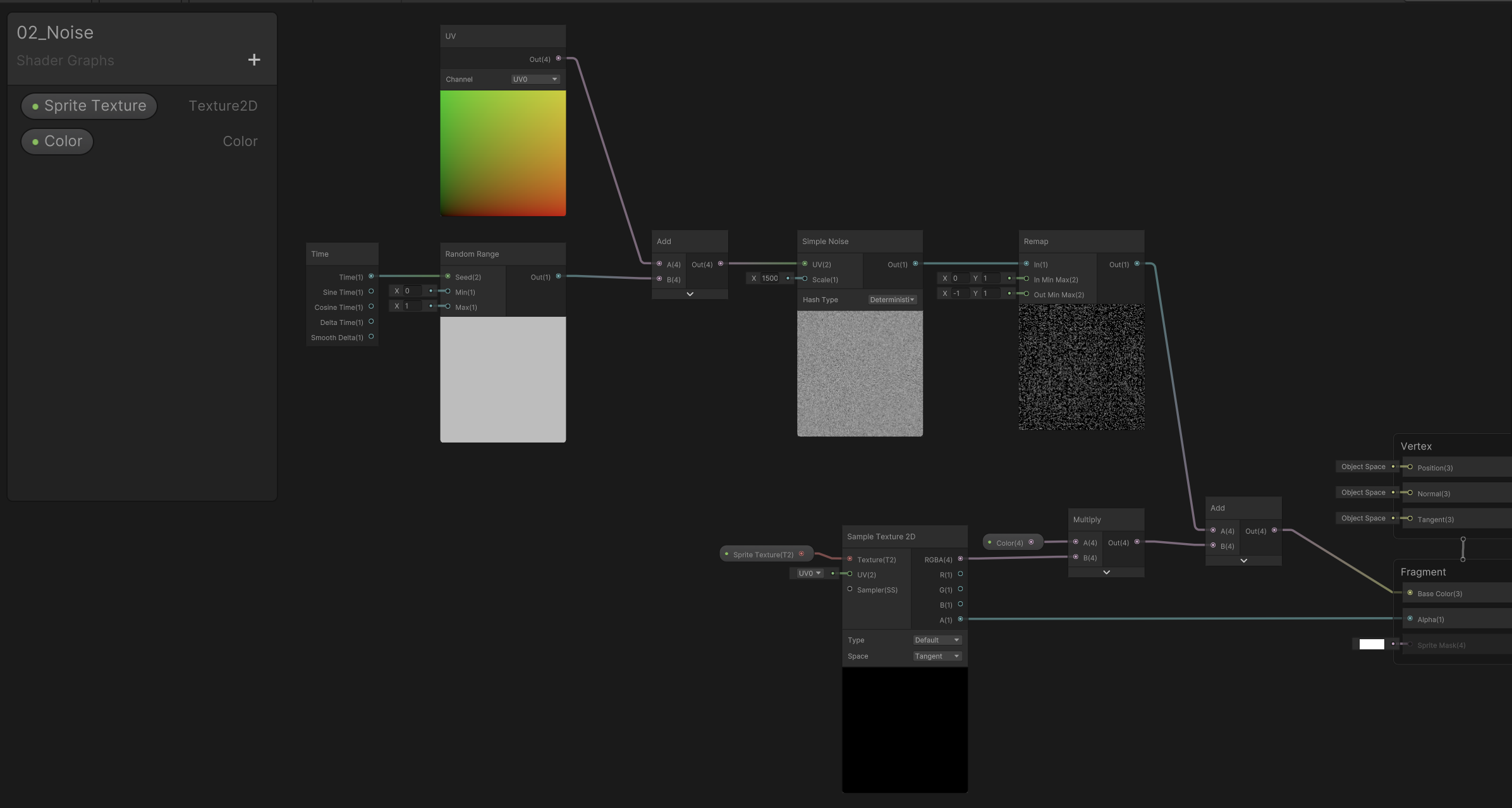The width and height of the screenshot is (1512, 808).
Task: Click the UV node Out(4) port
Action: pyautogui.click(x=558, y=59)
